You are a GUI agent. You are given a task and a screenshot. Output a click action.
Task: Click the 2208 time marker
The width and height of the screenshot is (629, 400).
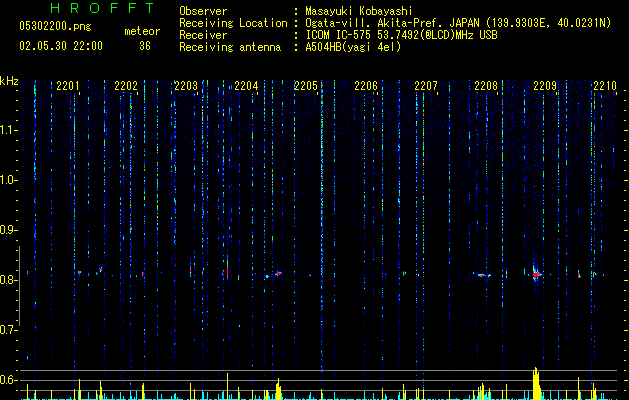tap(486, 86)
